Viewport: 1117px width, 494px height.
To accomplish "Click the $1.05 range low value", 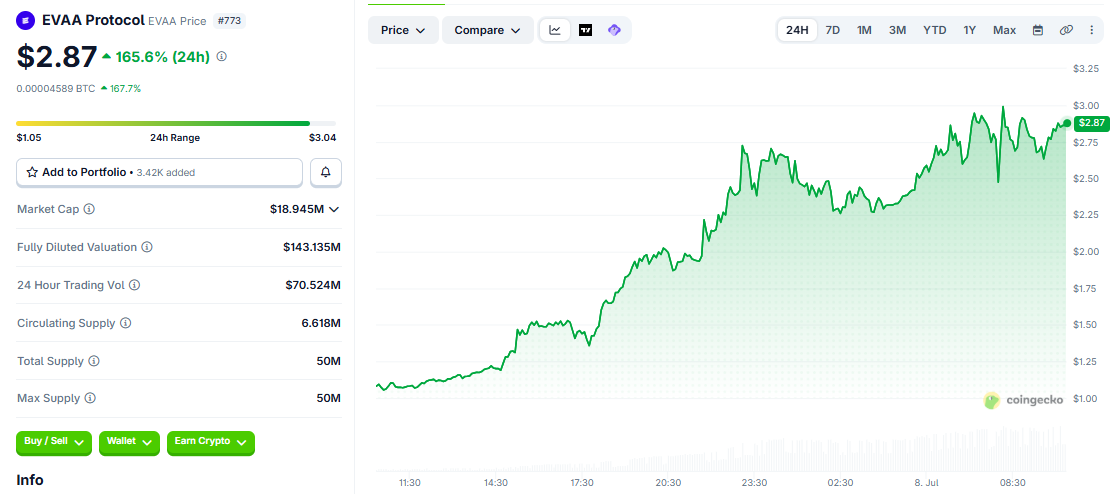I will [x=28, y=138].
